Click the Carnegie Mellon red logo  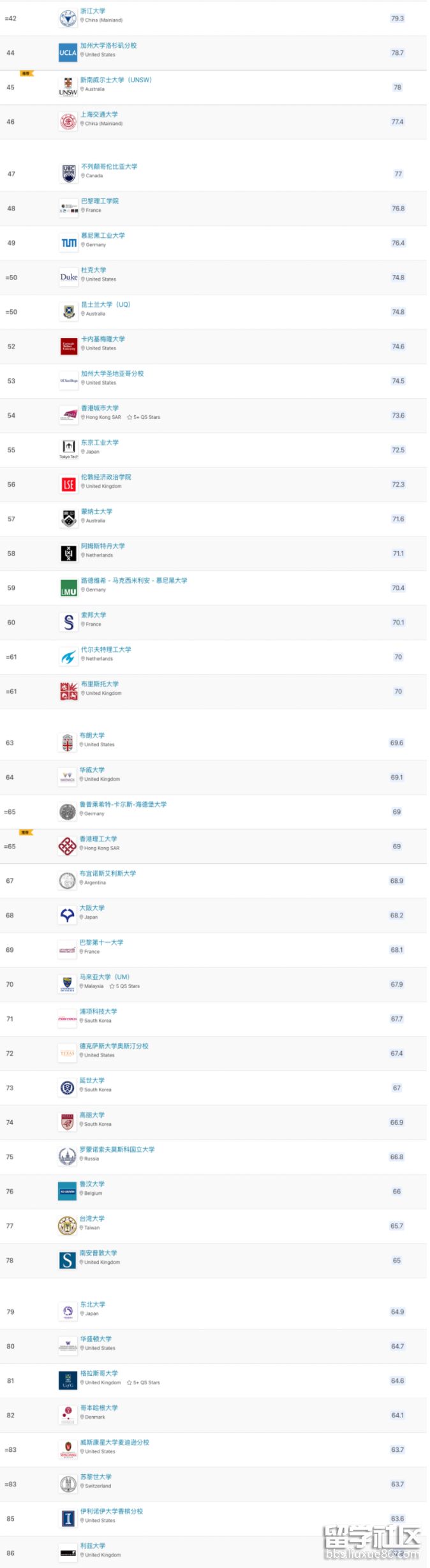pyautogui.click(x=68, y=346)
